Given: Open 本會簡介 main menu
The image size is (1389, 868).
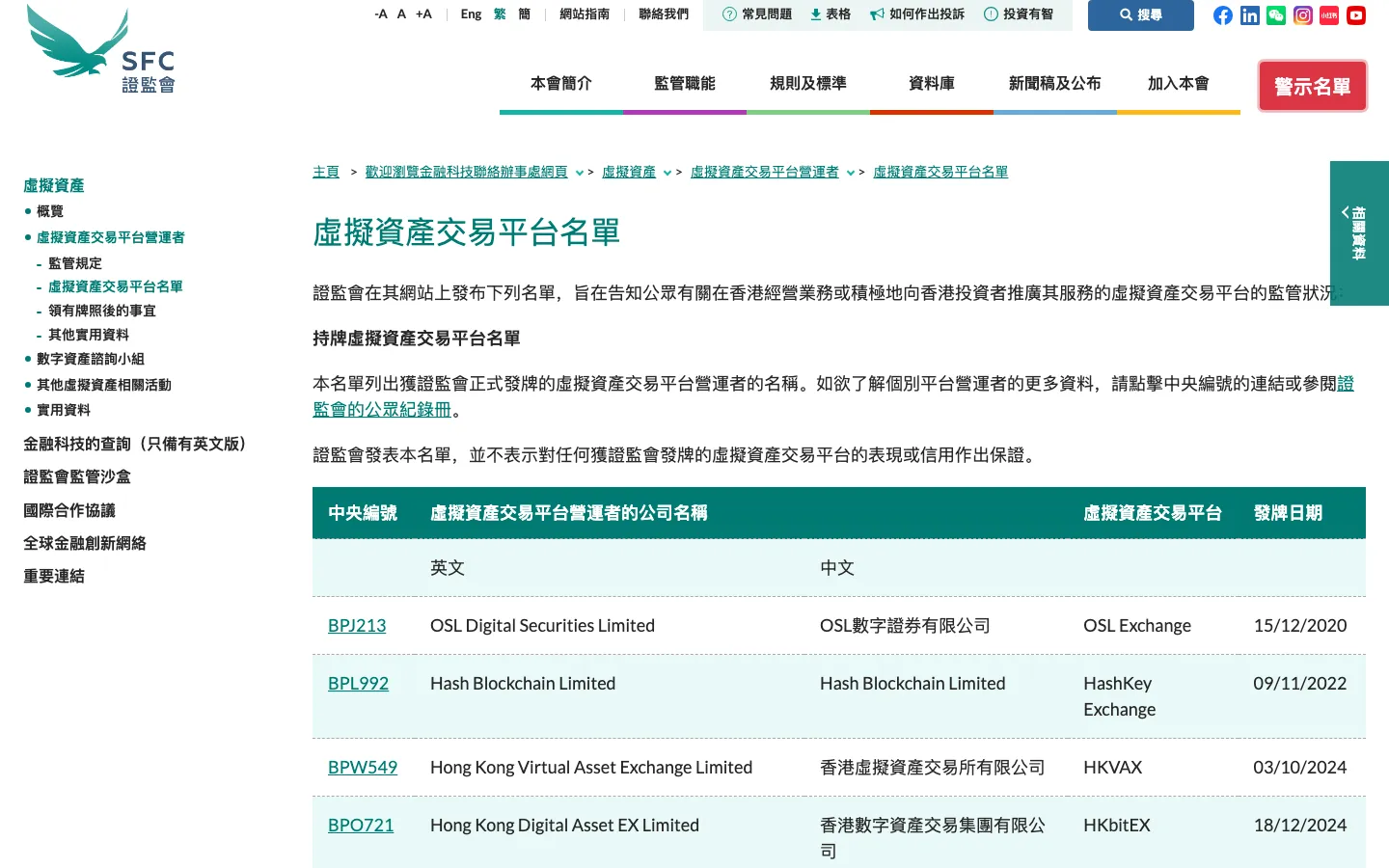Looking at the screenshot, I should (561, 84).
